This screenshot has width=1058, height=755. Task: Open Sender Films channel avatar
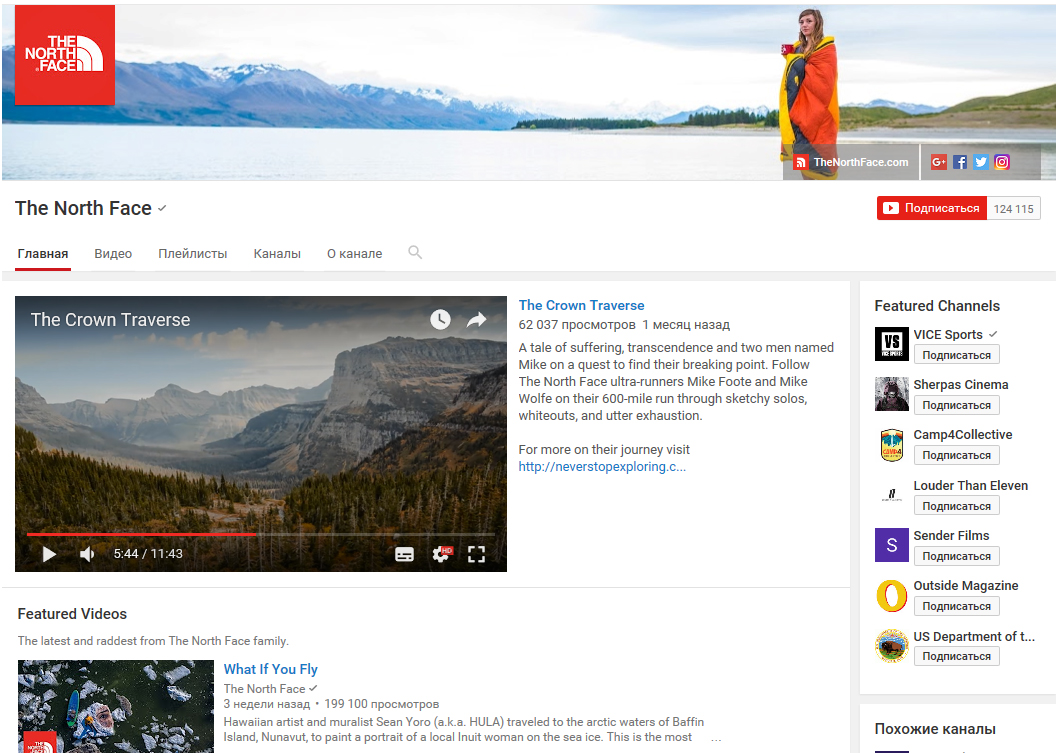[x=891, y=545]
